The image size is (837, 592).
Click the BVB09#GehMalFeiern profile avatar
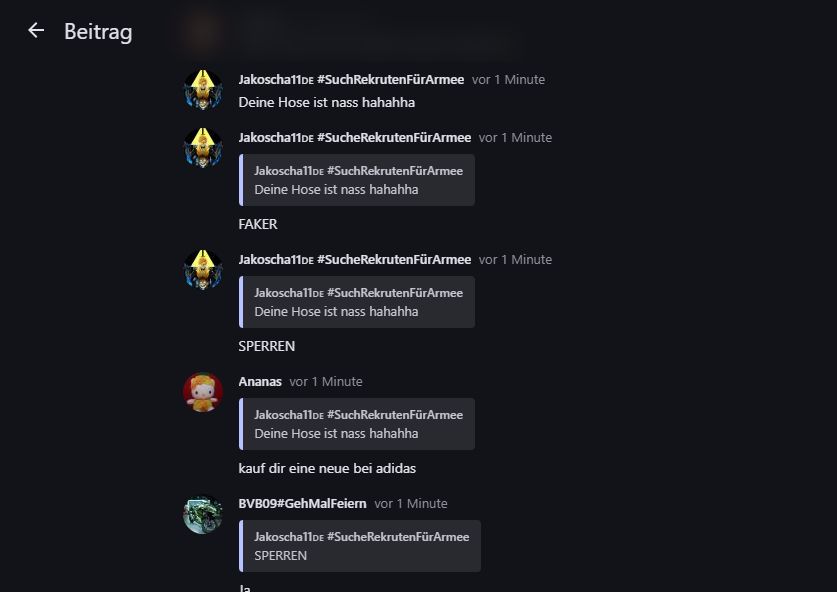point(203,514)
